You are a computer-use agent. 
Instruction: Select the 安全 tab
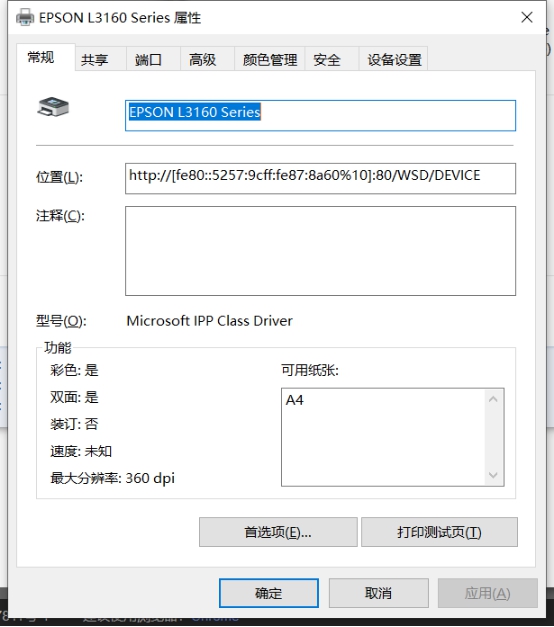pyautogui.click(x=327, y=60)
